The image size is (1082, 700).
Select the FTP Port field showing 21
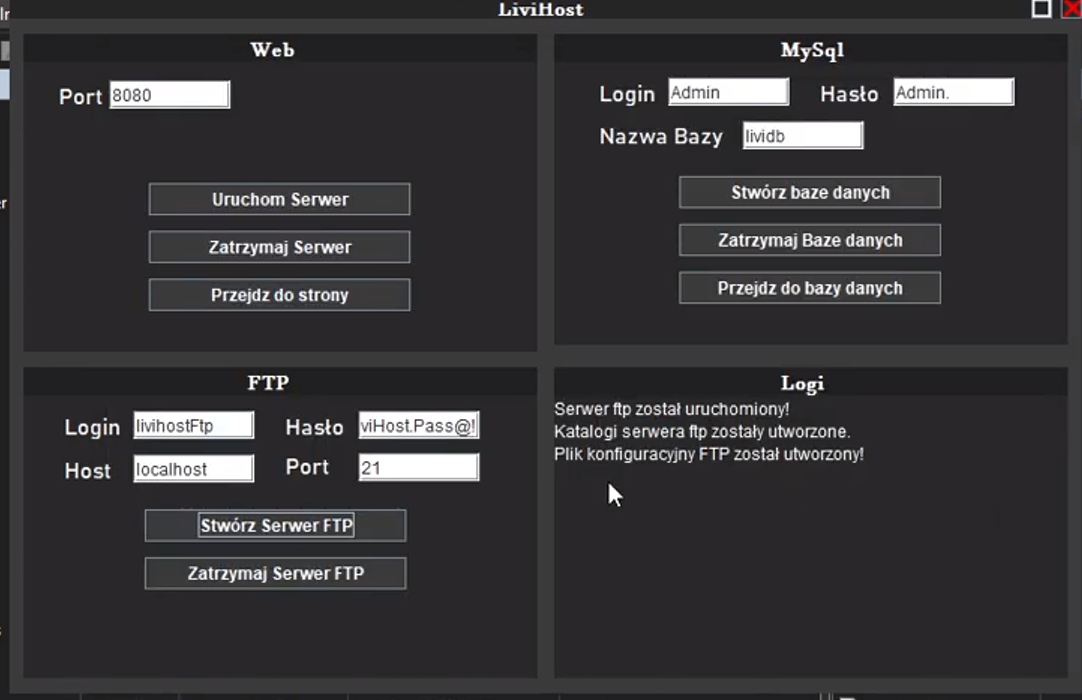[x=417, y=466]
